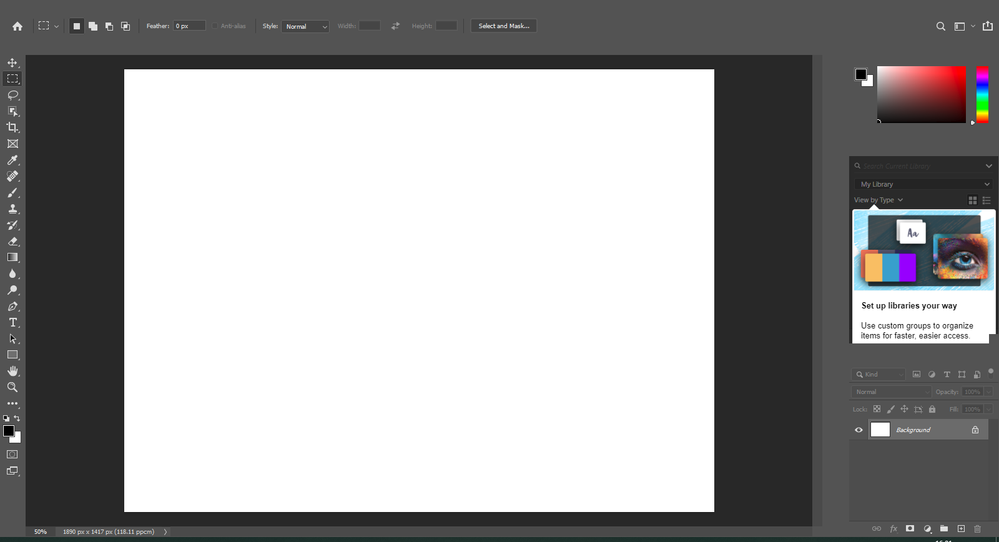Choose Add to selection mode
Image resolution: width=999 pixels, height=542 pixels.
tap(93, 26)
